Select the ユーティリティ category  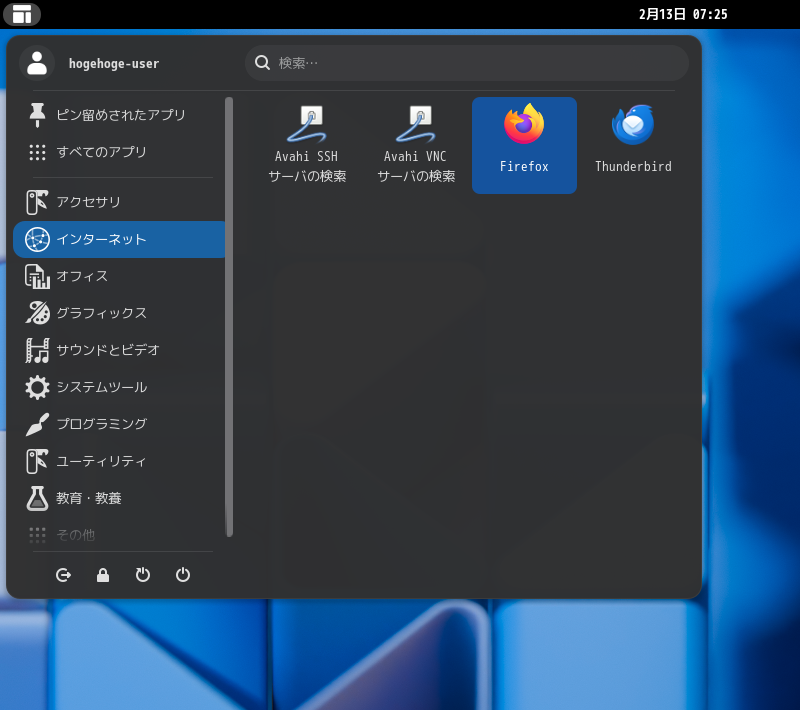119,461
